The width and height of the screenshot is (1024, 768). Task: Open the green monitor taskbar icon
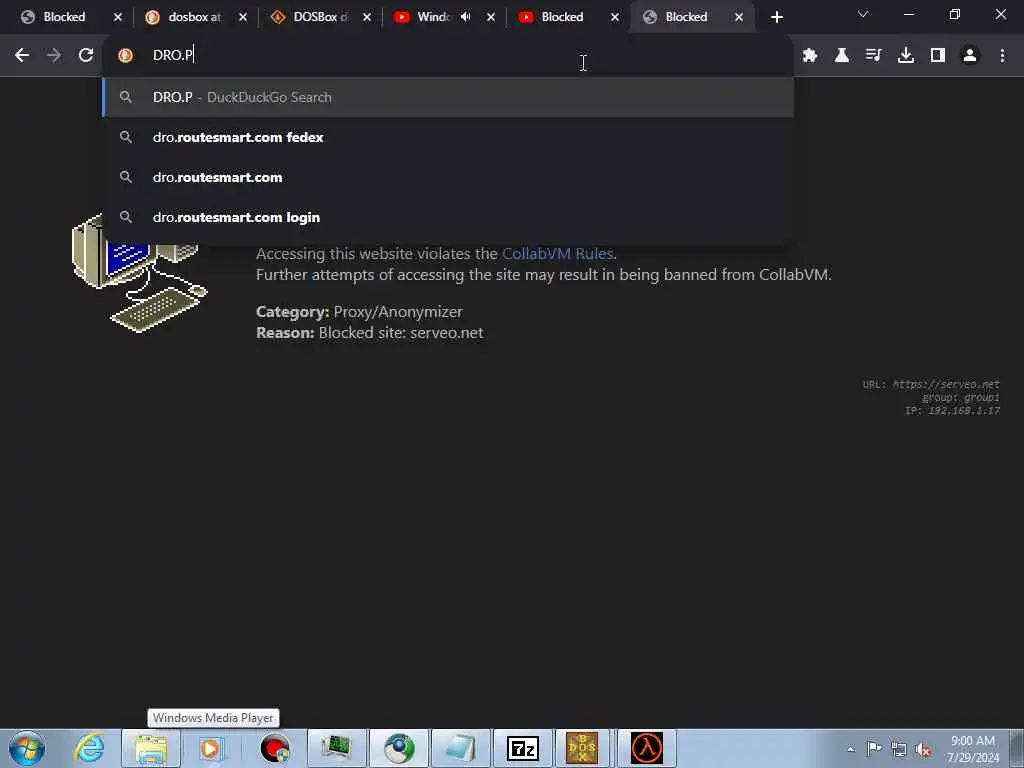(x=337, y=748)
